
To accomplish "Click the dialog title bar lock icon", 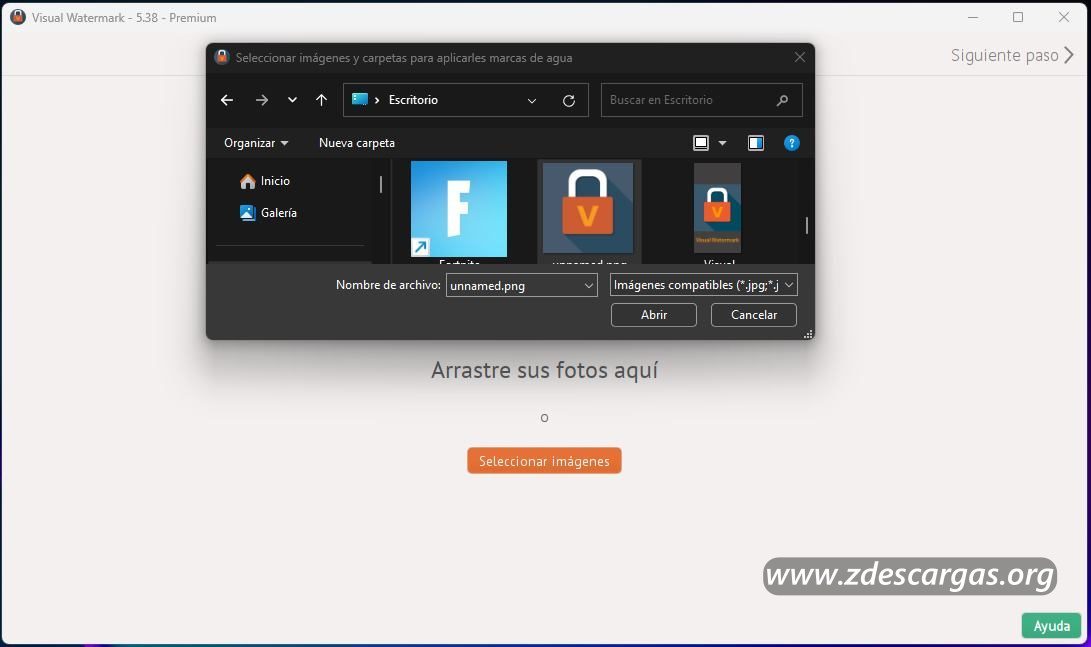I will pyautogui.click(x=222, y=57).
